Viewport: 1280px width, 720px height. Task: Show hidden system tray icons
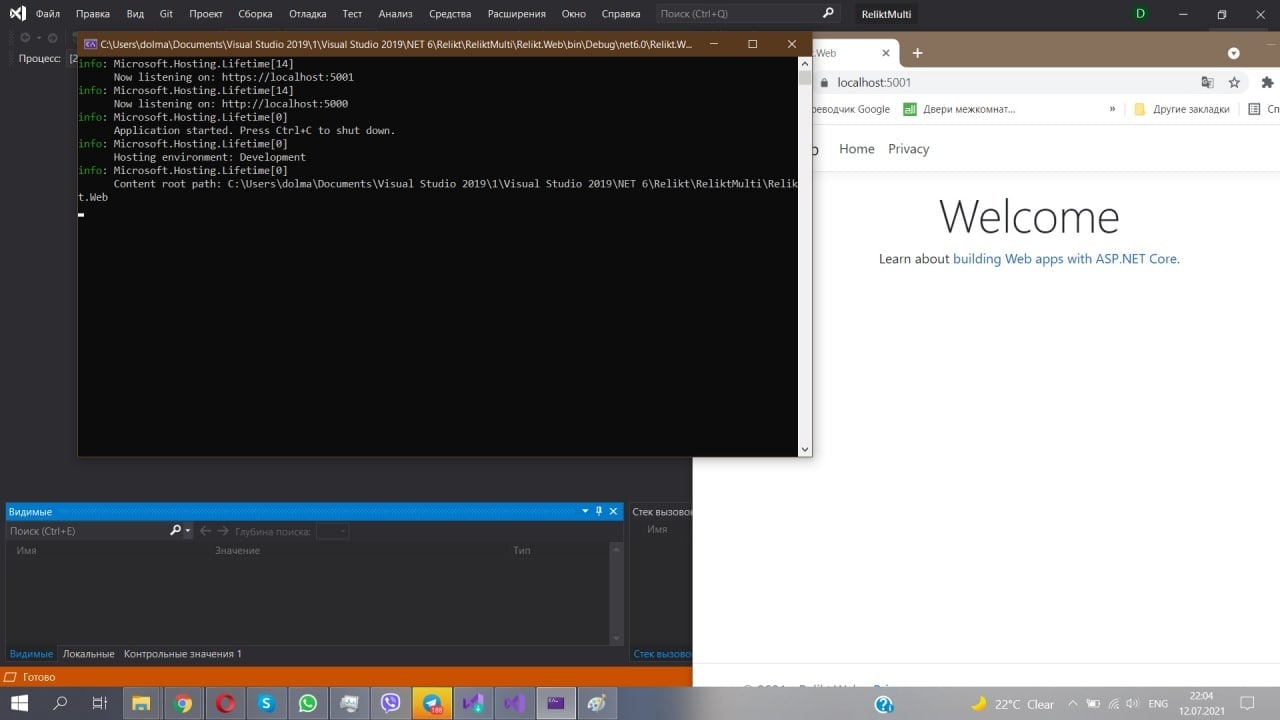point(1073,704)
